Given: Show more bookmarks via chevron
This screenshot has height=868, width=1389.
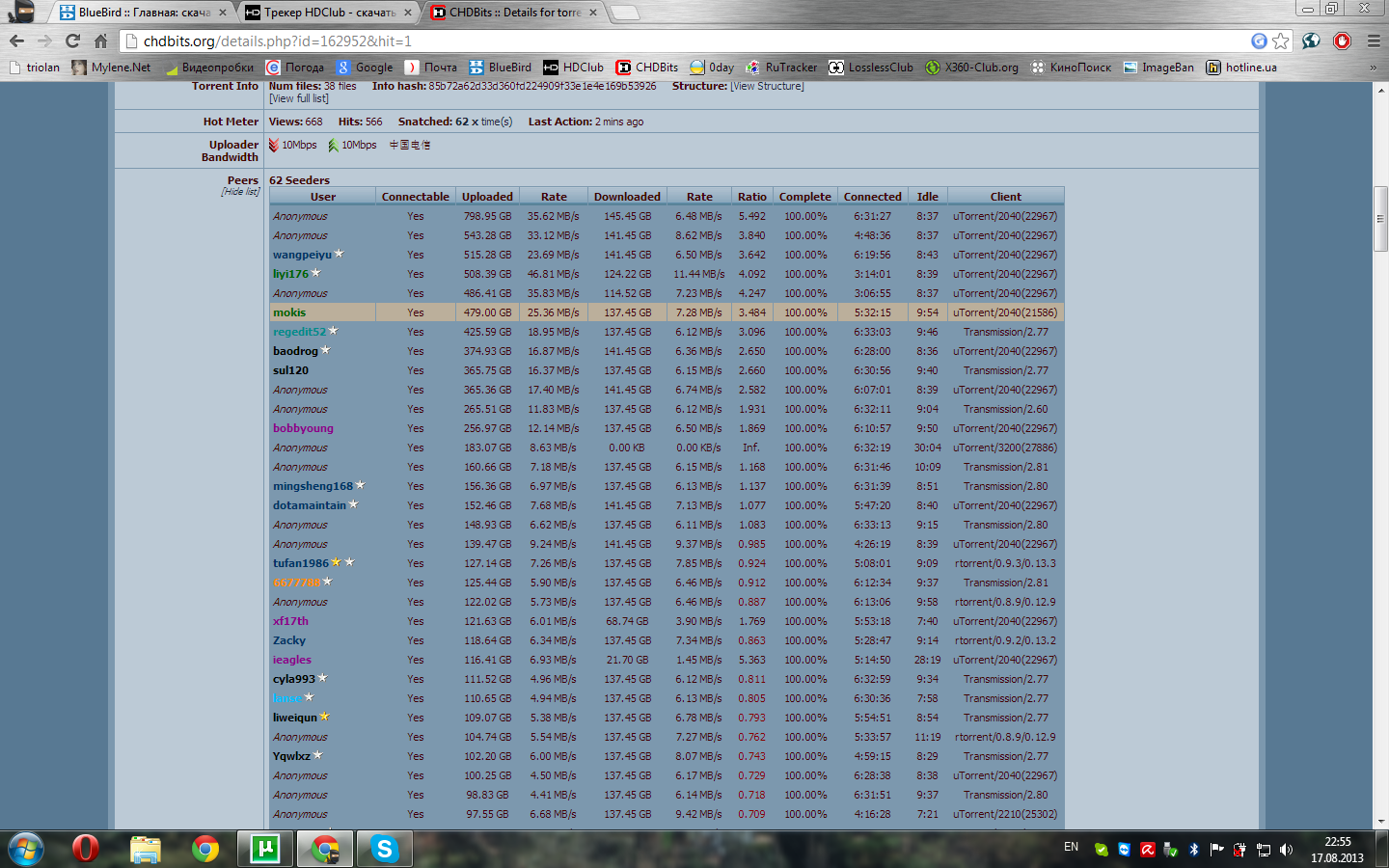Looking at the screenshot, I should [1374, 68].
